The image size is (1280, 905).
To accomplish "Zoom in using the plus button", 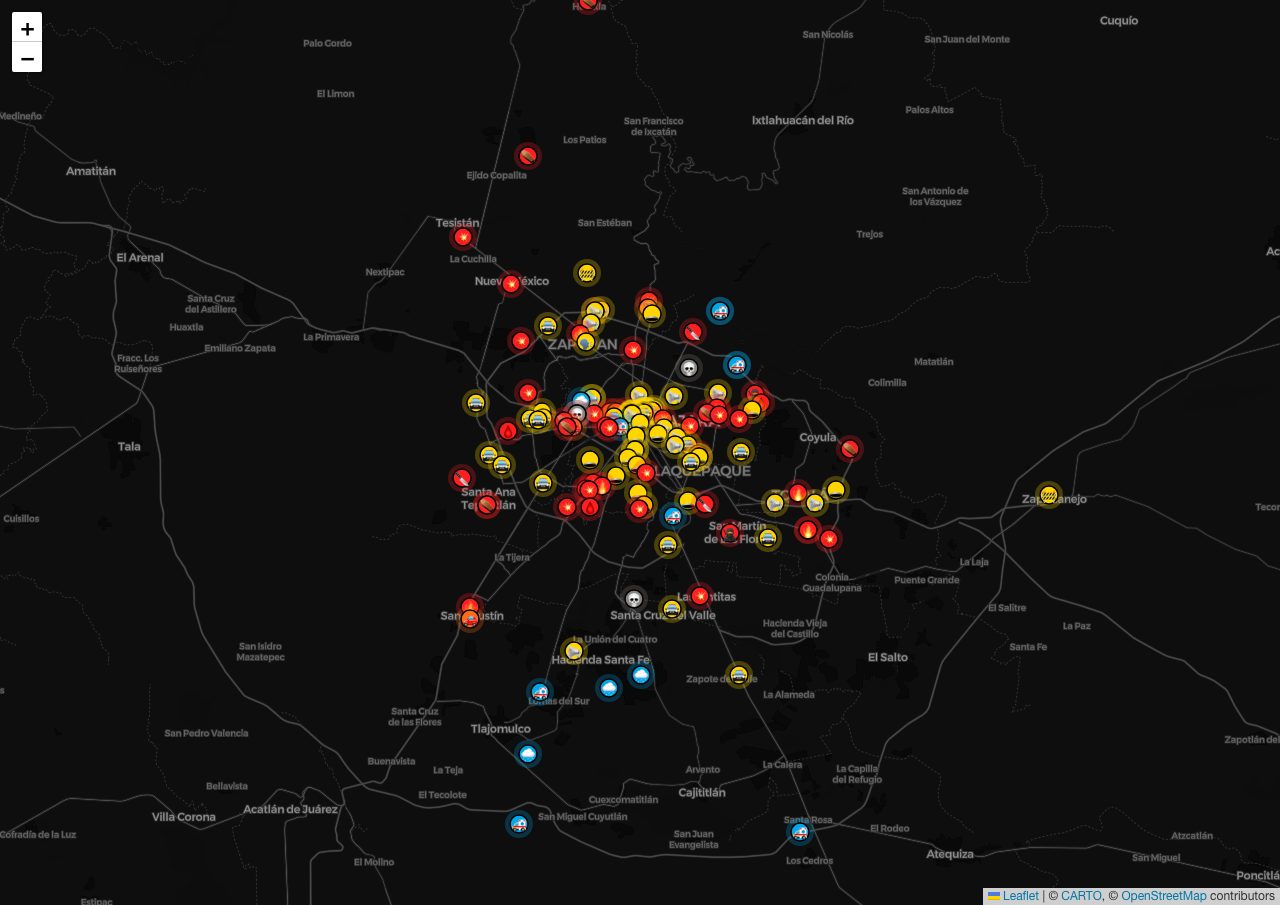I will [x=27, y=28].
